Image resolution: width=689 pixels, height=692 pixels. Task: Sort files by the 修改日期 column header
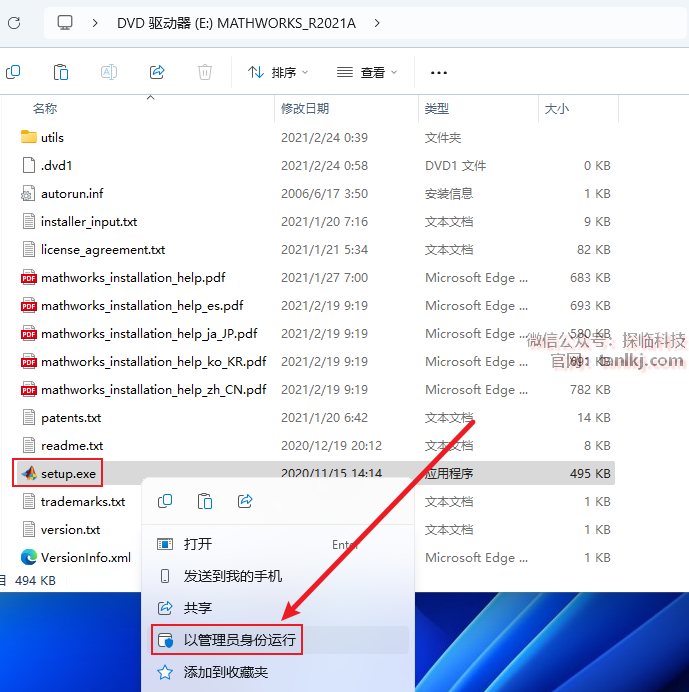305,108
